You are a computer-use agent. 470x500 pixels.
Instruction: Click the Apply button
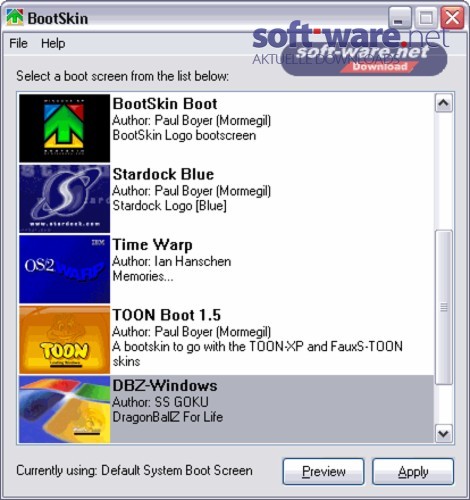click(413, 471)
